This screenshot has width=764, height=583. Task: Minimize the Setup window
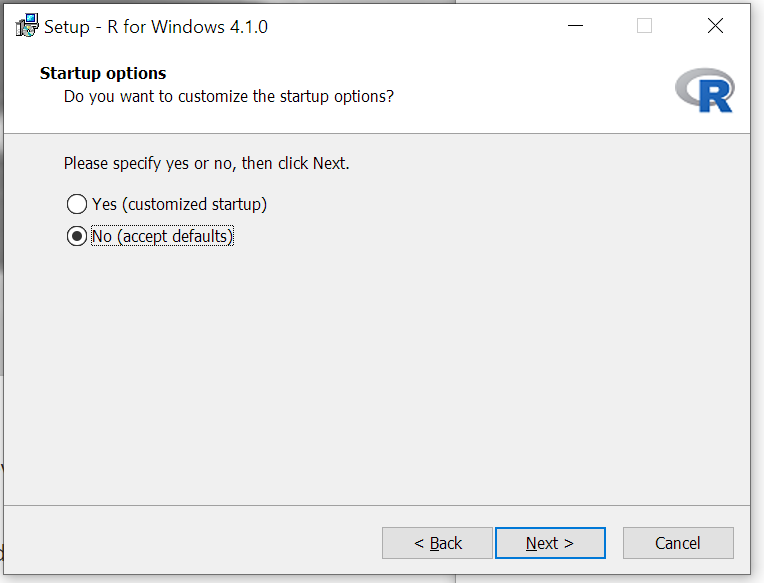click(575, 26)
